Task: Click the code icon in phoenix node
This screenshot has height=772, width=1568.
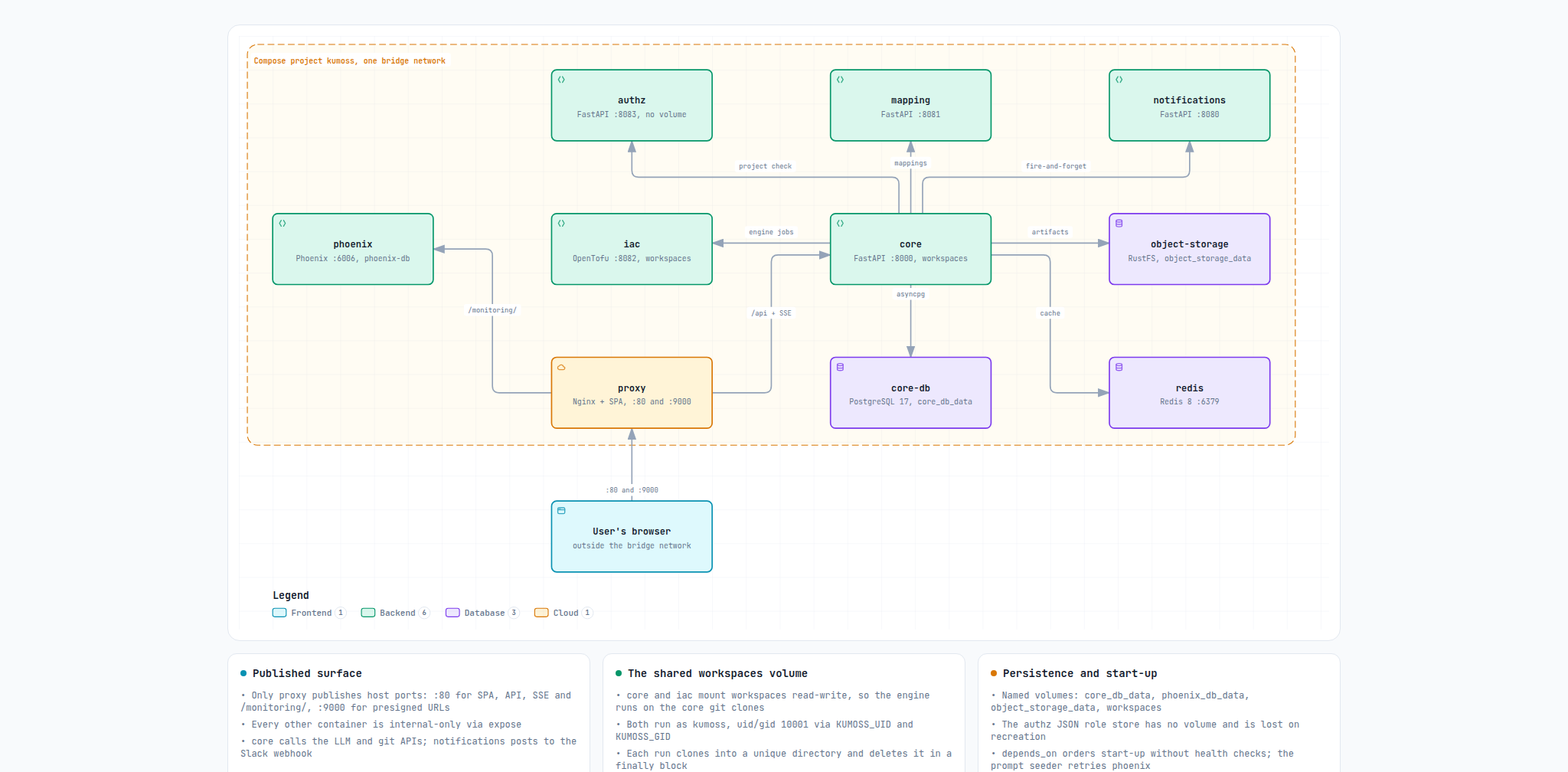Action: tap(283, 224)
